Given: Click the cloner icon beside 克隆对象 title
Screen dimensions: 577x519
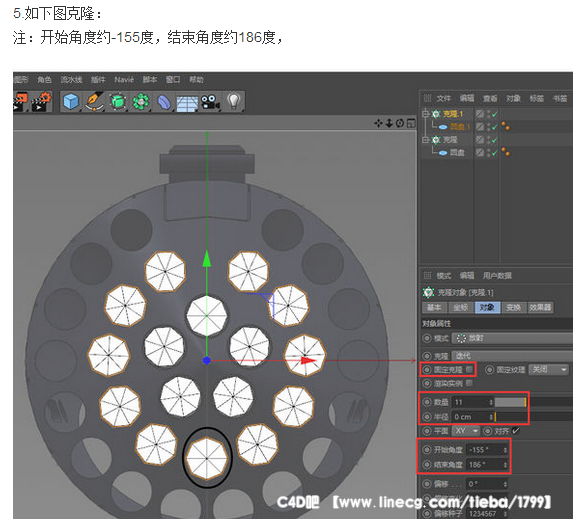Looking at the screenshot, I should click(428, 293).
